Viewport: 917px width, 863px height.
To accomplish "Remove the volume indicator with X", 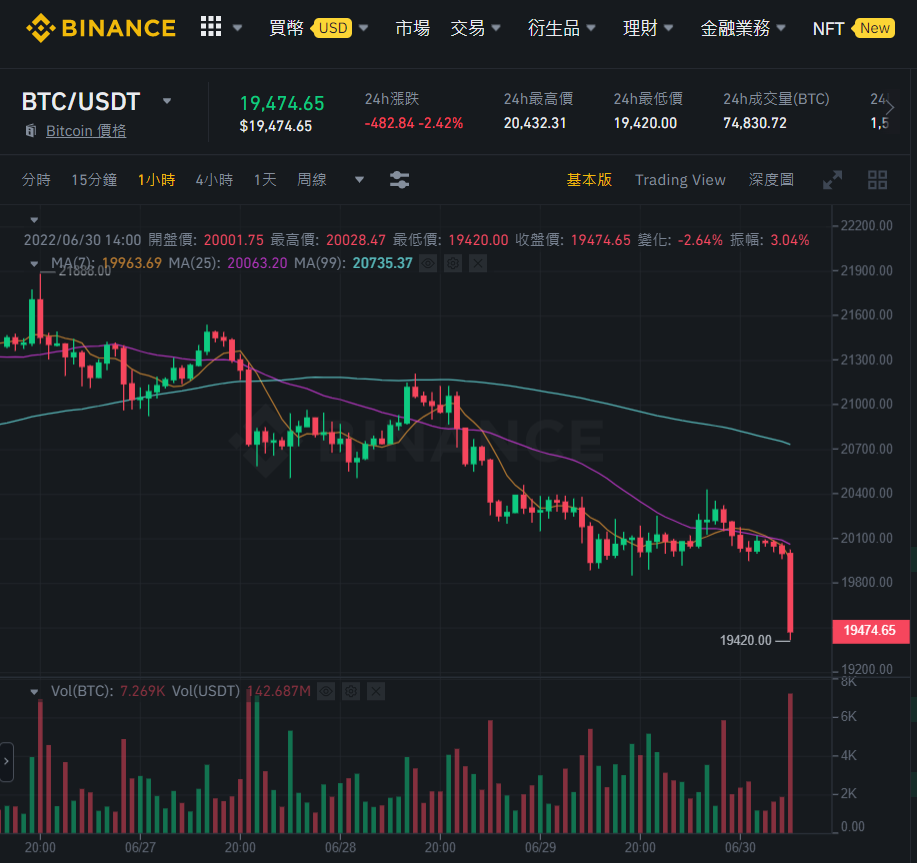I will pos(375,692).
